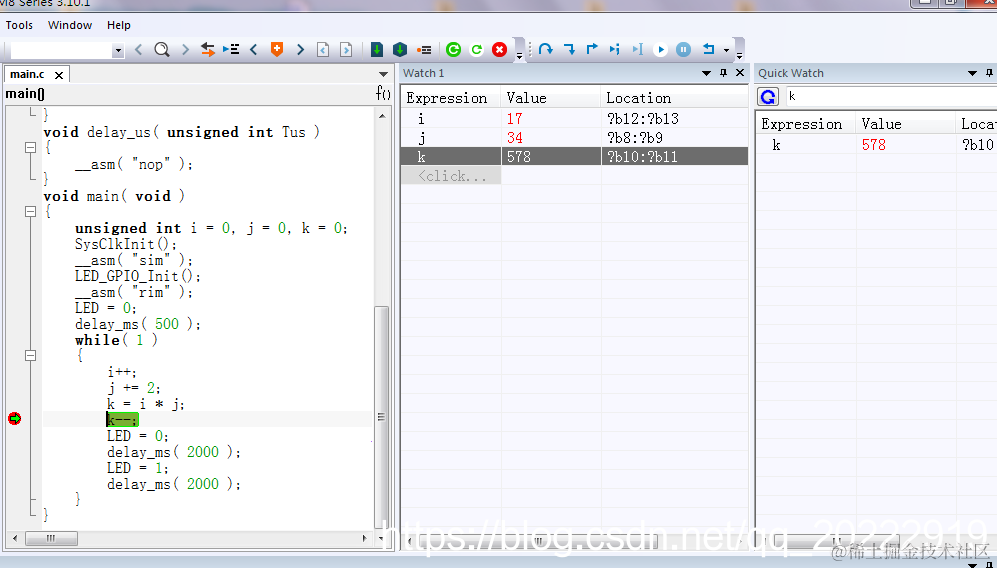
Task: Toggle the breakpoint marker at k-- line
Action: pos(14,419)
